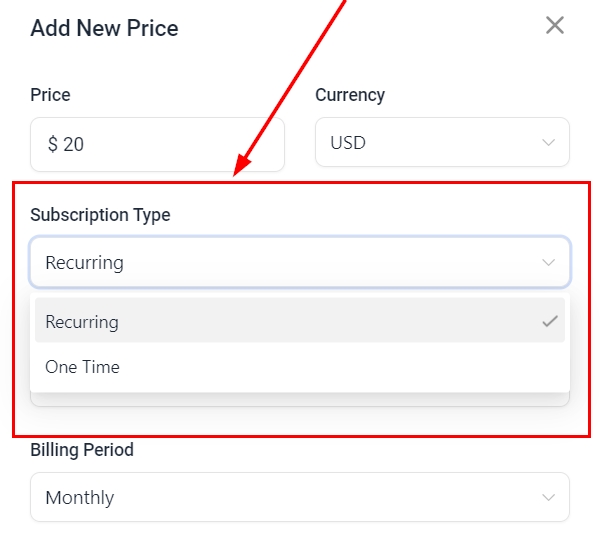This screenshot has width=600, height=554.
Task: Click the chevron arrow in the Currency field
Action: pos(548,143)
